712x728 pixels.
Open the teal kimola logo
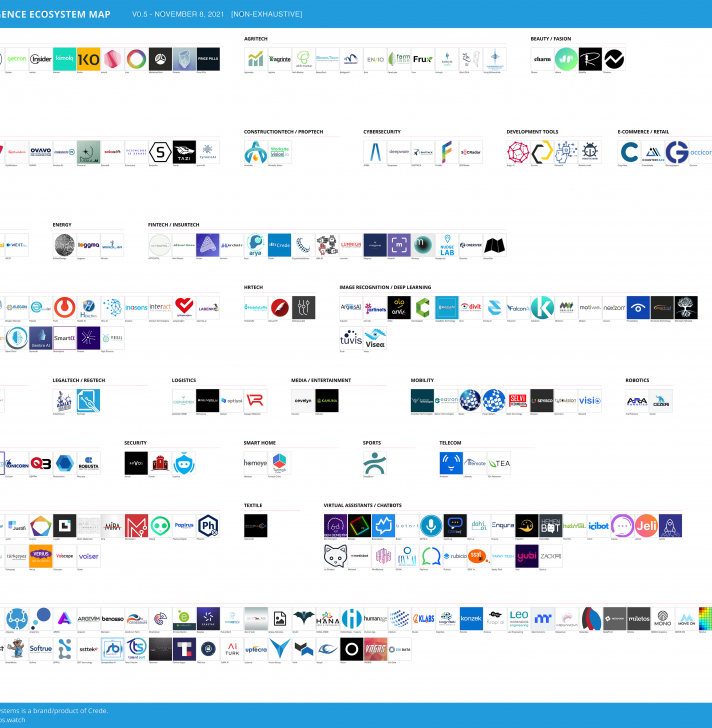point(65,59)
